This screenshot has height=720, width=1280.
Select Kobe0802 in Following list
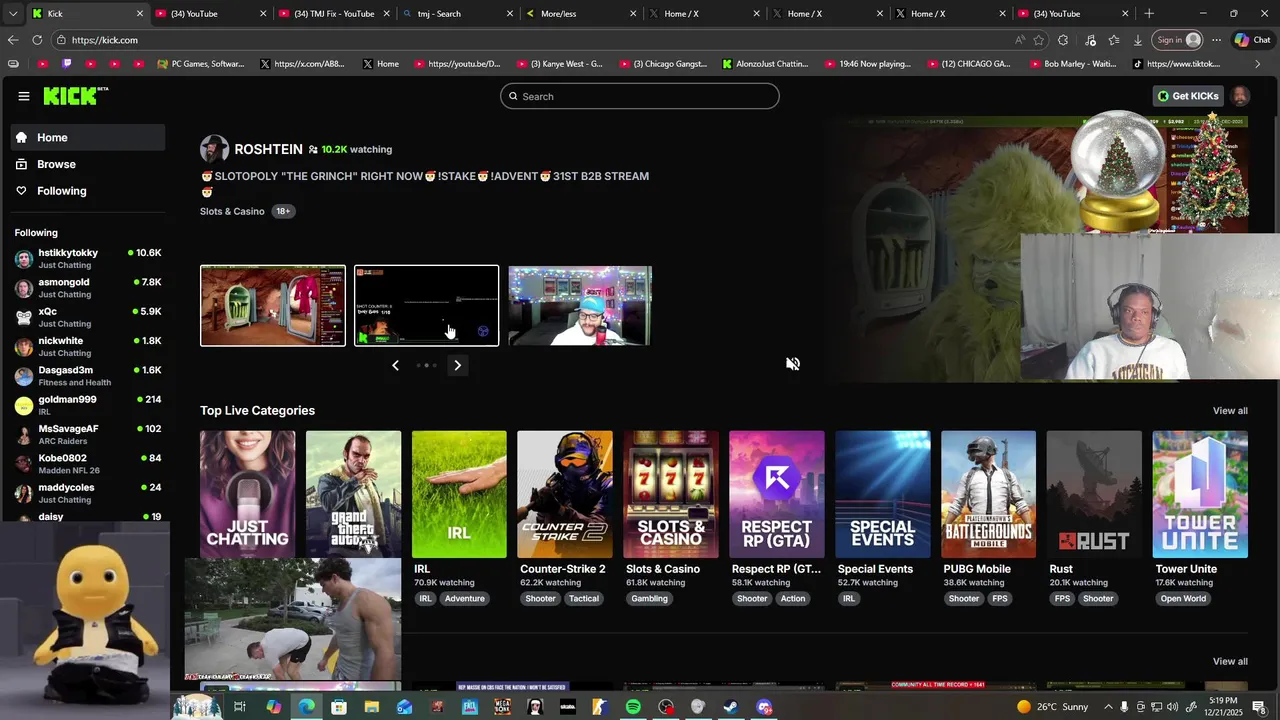coord(88,464)
